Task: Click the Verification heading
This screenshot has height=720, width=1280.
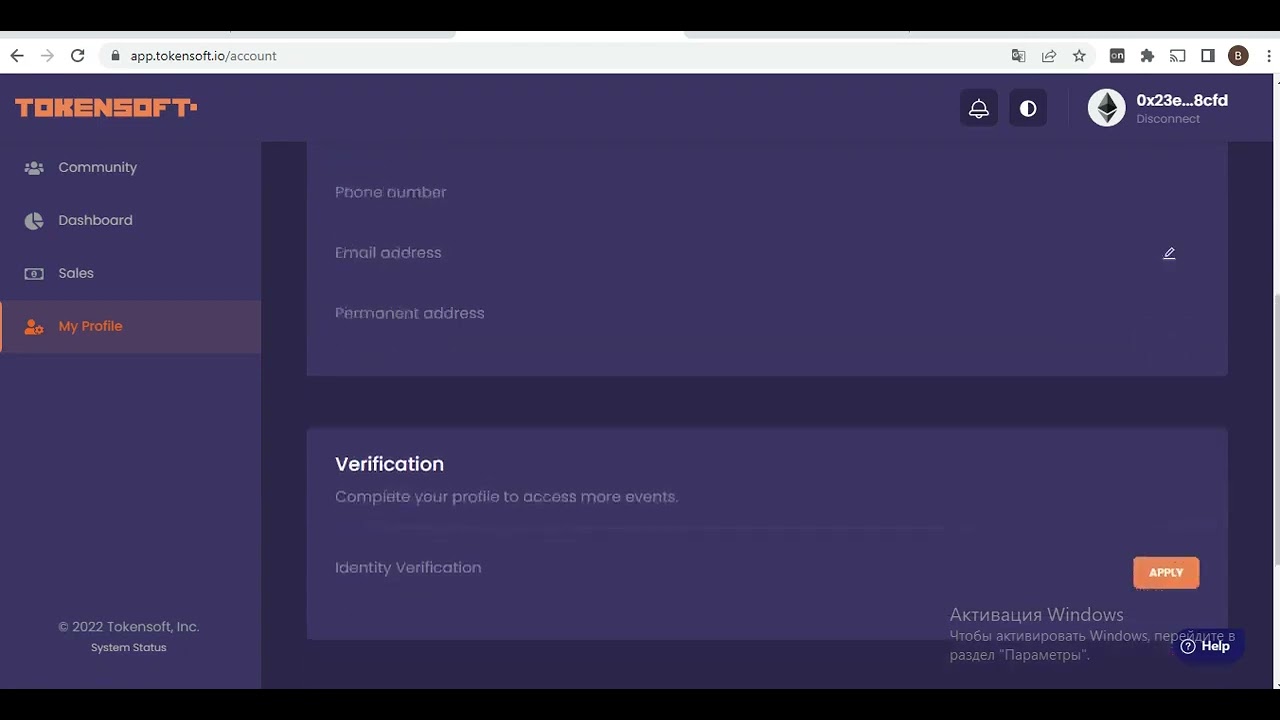Action: [x=389, y=464]
